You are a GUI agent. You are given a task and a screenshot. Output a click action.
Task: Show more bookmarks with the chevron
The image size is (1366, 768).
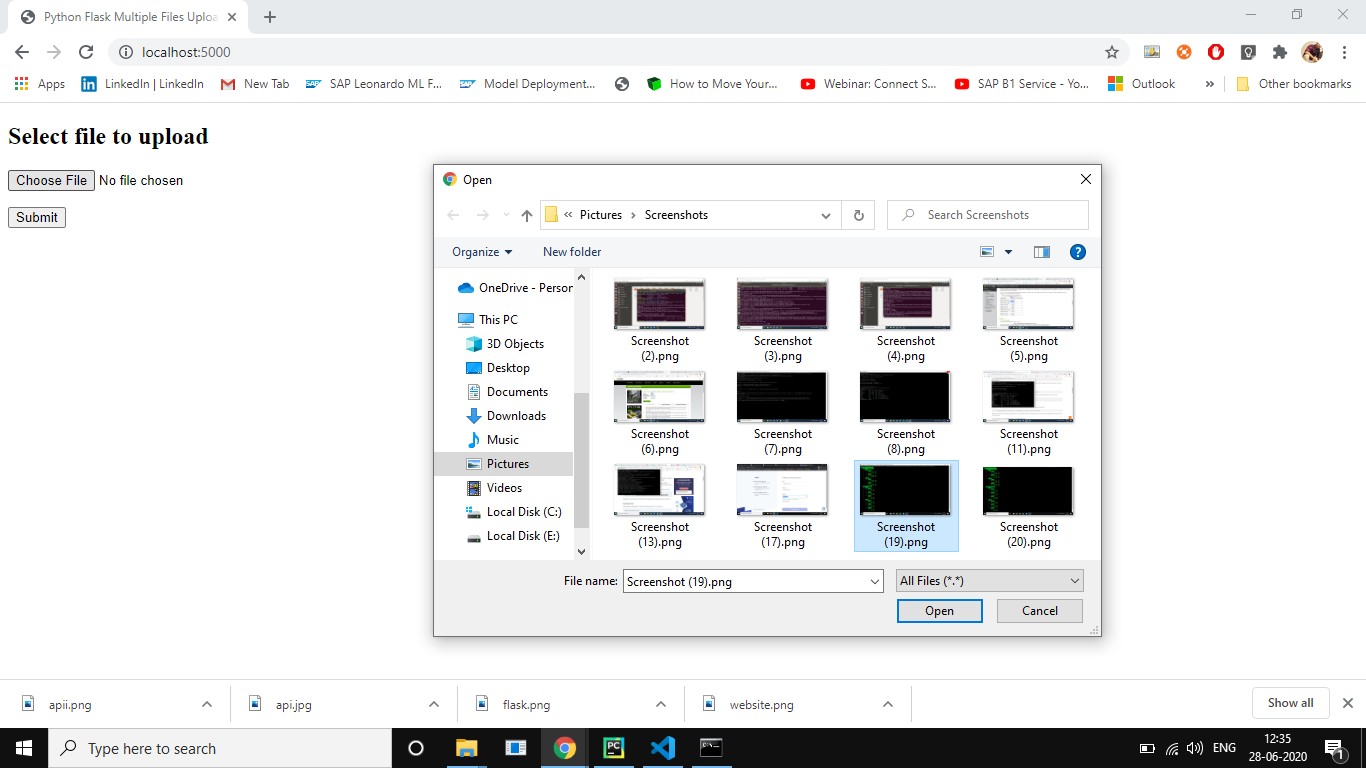coord(1210,84)
